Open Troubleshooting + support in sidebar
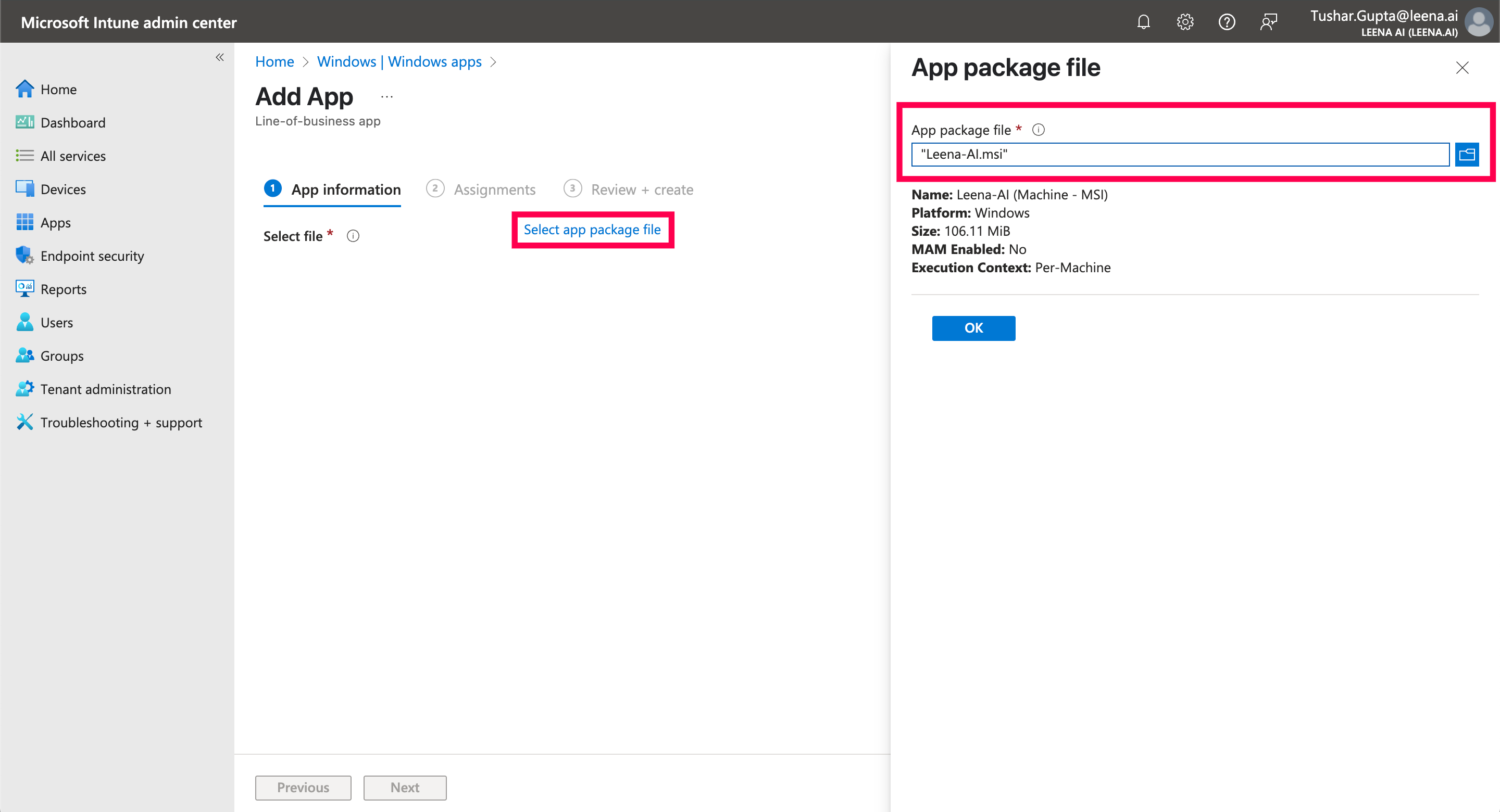Viewport: 1500px width, 812px height. click(x=121, y=423)
